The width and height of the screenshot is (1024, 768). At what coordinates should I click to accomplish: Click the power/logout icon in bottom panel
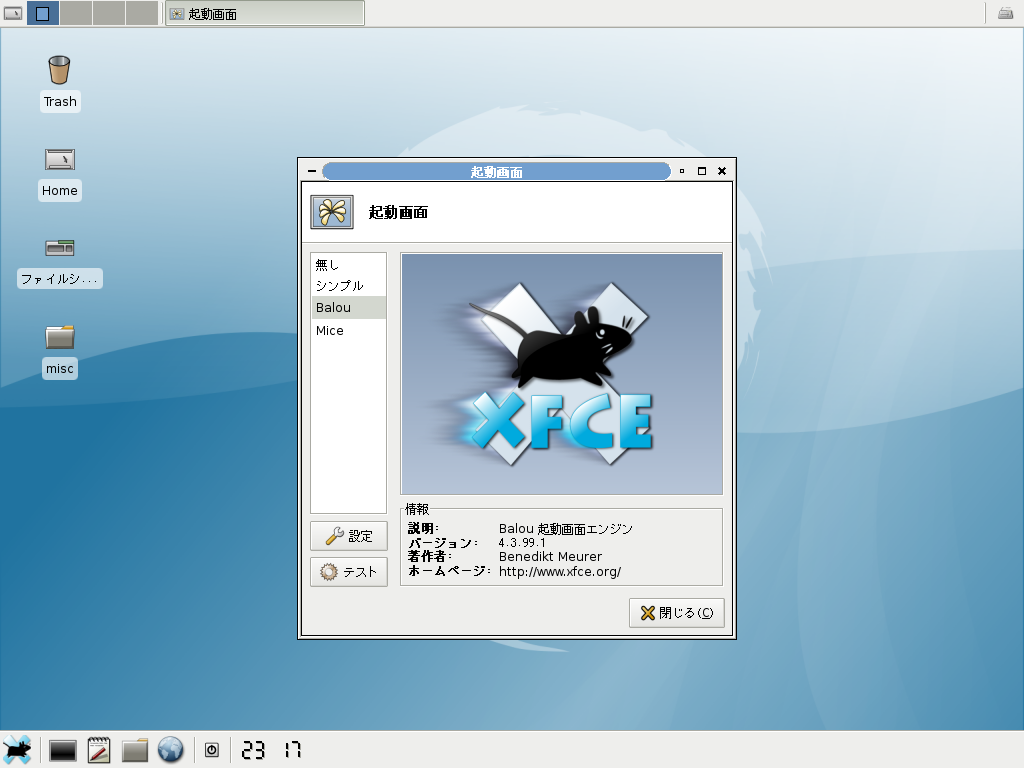pyautogui.click(x=212, y=750)
